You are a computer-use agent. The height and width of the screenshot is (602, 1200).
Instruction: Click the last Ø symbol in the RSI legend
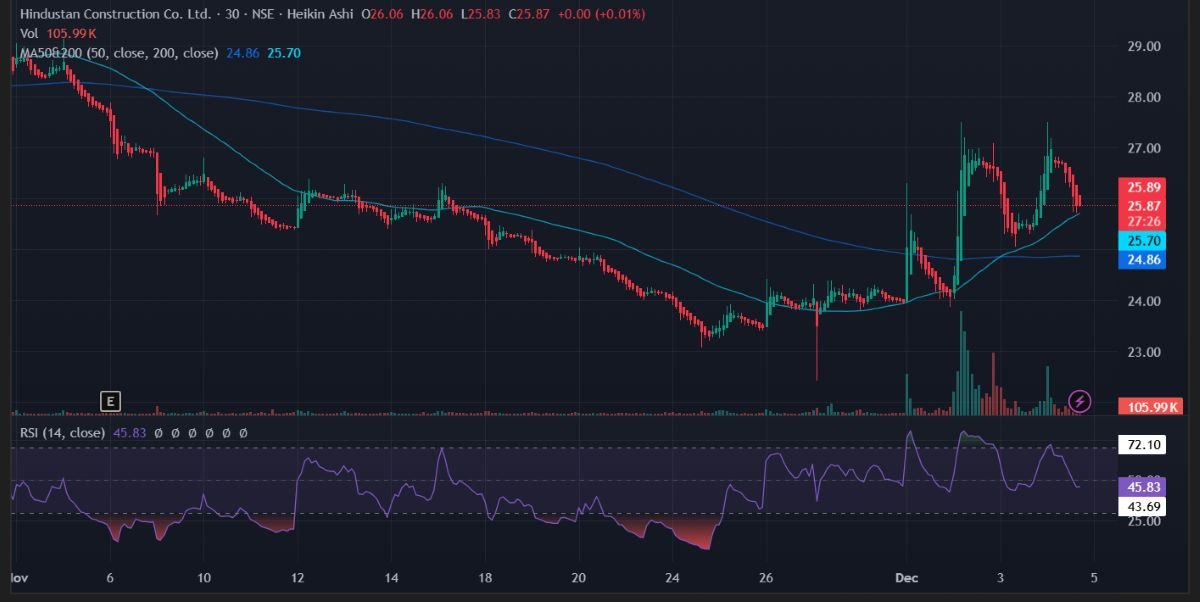click(243, 431)
